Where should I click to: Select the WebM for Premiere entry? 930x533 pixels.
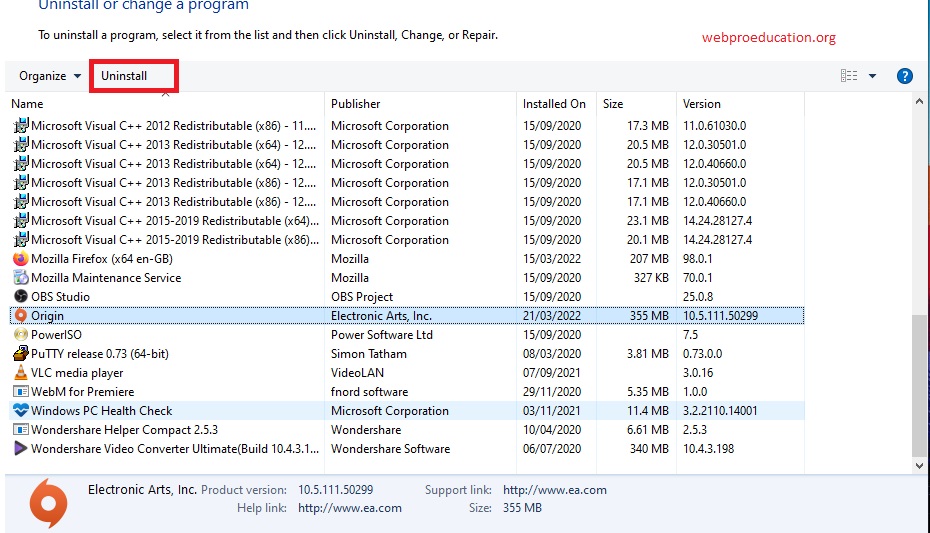(x=82, y=392)
